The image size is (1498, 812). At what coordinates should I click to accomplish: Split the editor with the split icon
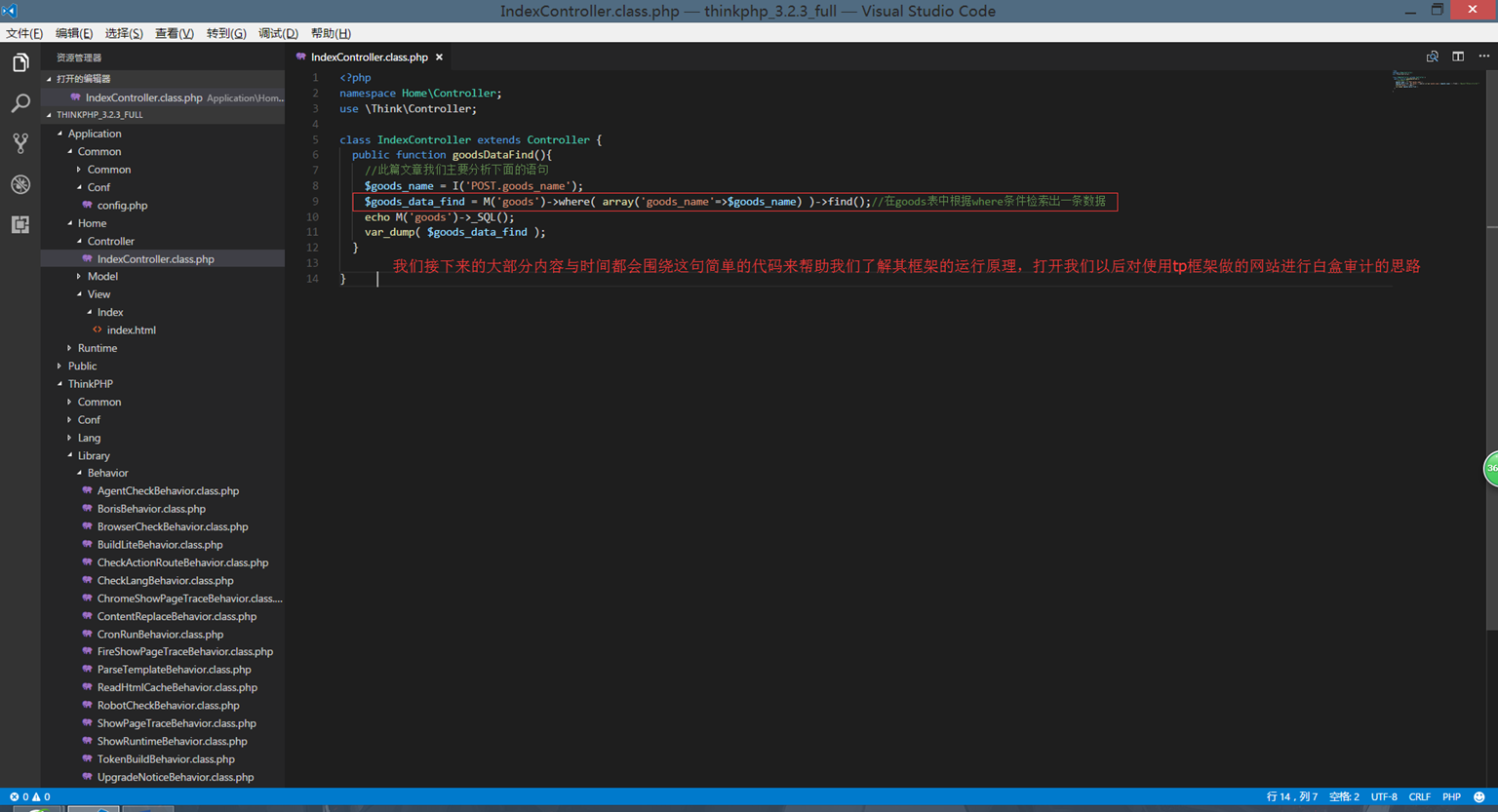click(1458, 57)
